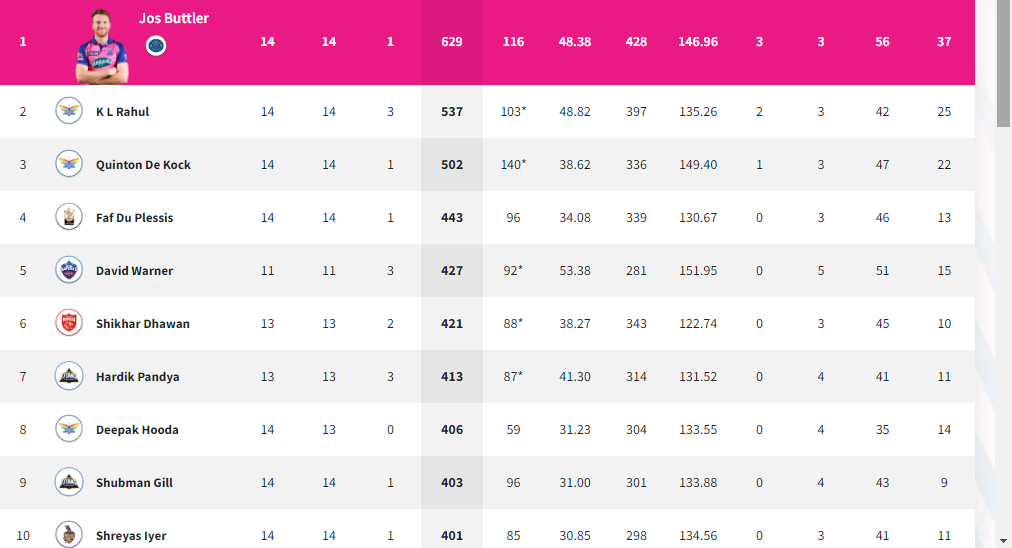1012x548 pixels.
Task: Click Shubman Gill's Gujarat Titans logo
Action: [69, 482]
